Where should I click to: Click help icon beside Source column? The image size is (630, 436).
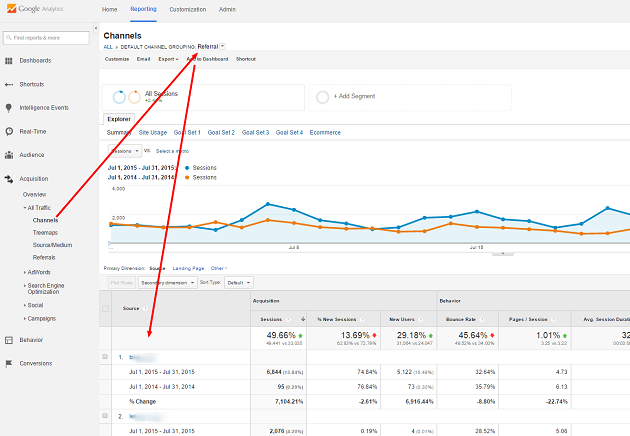coord(145,309)
